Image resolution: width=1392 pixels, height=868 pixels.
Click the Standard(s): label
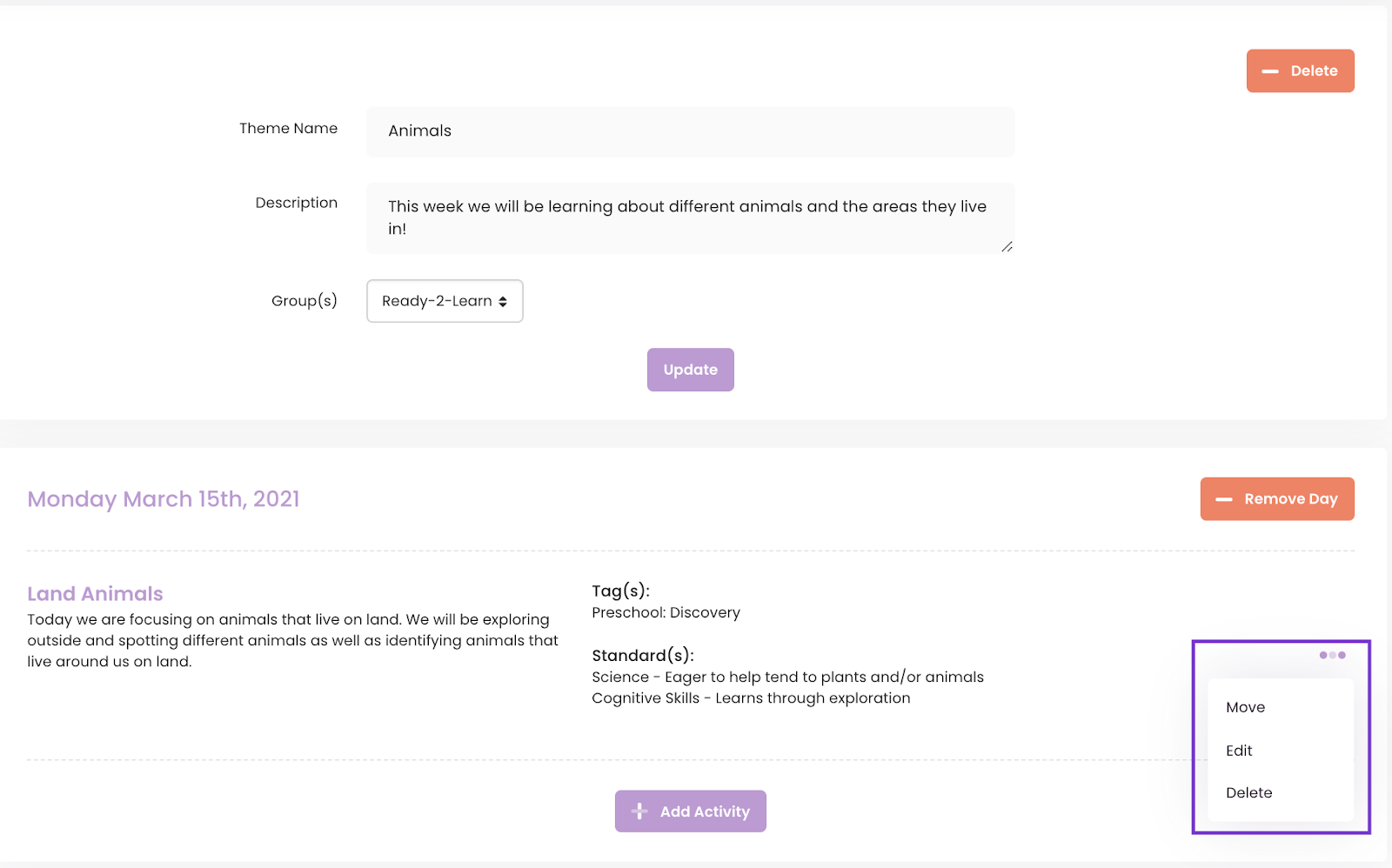[x=642, y=655]
